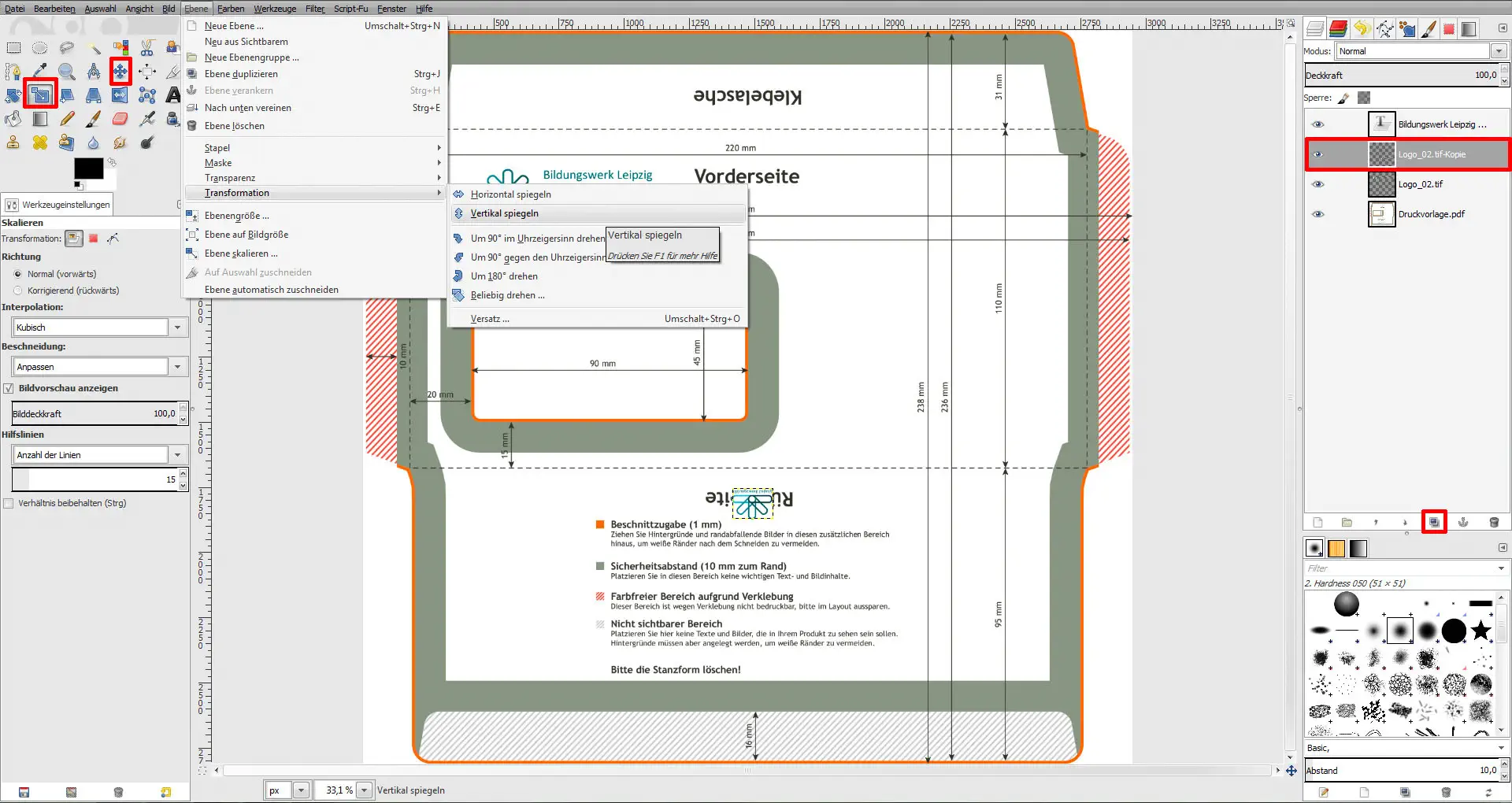Screen dimensions: 1512x803
Task: Select the 'Logo_02.tif' layer
Action: [x=1421, y=184]
